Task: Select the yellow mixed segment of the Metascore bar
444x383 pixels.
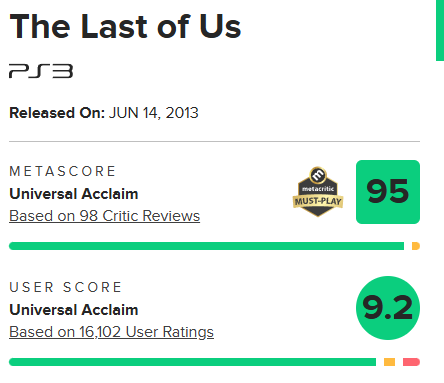Action: click(x=416, y=246)
